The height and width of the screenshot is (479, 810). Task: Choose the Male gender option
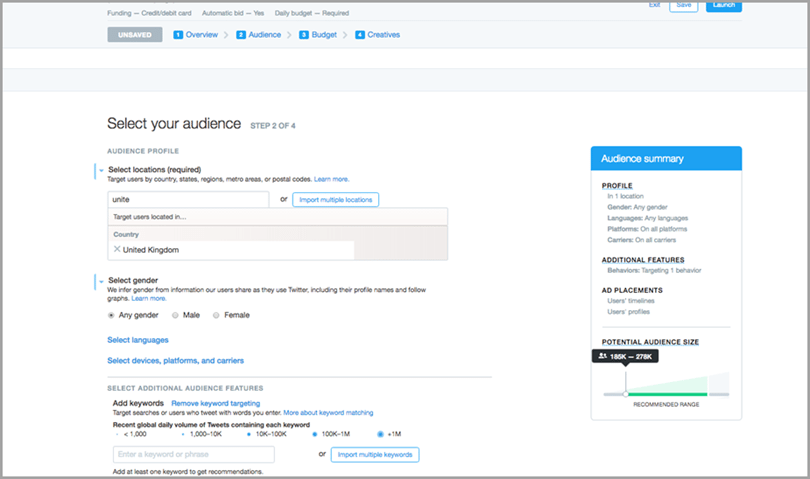[176, 315]
